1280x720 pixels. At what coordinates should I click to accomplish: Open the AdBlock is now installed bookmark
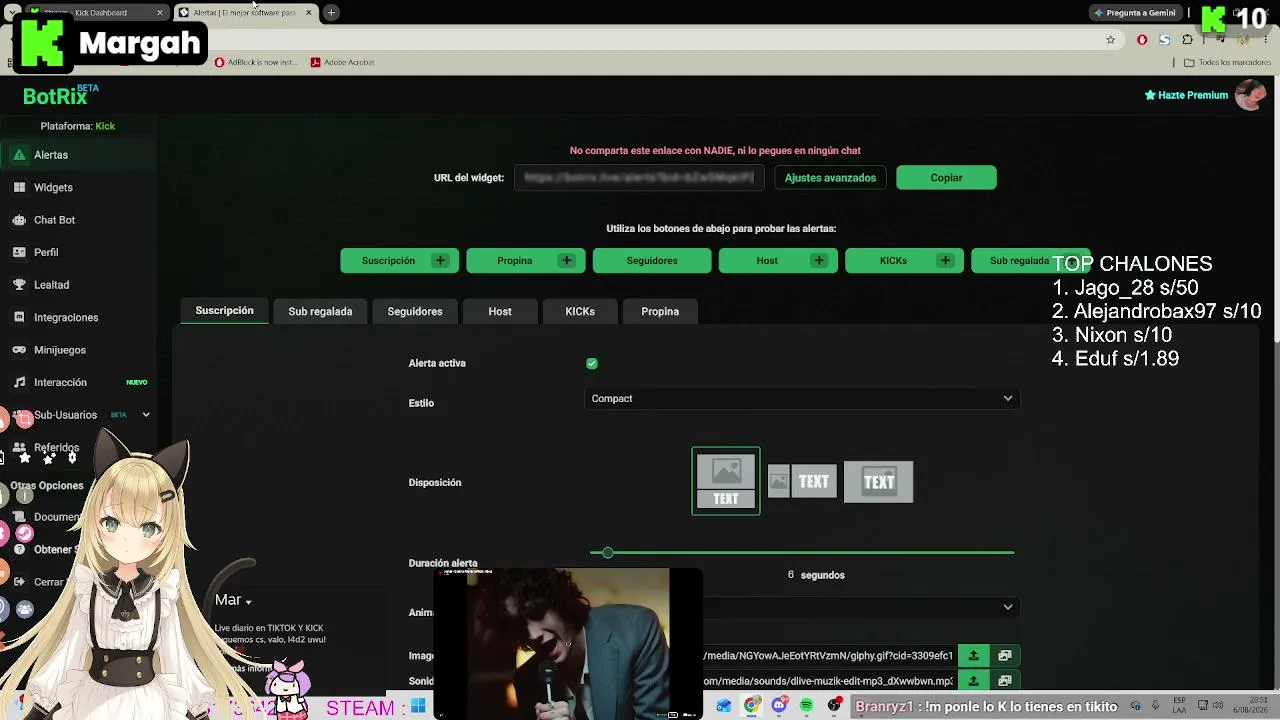point(256,62)
